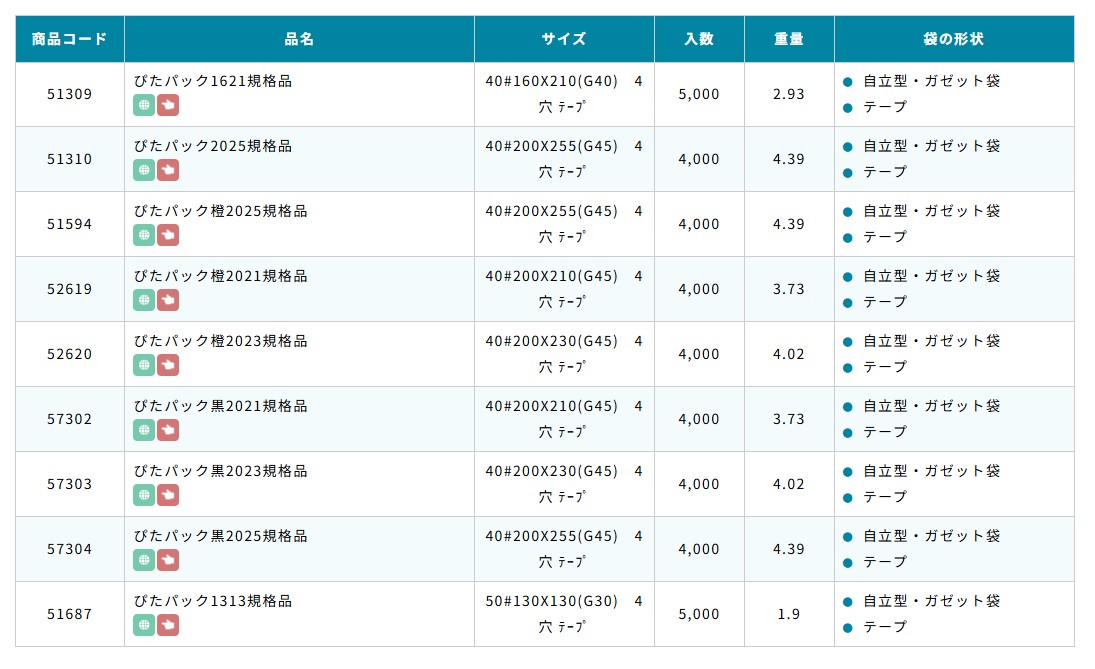The image size is (1095, 669).
Task: Click green globe icon in row 51310
Action: 144,170
